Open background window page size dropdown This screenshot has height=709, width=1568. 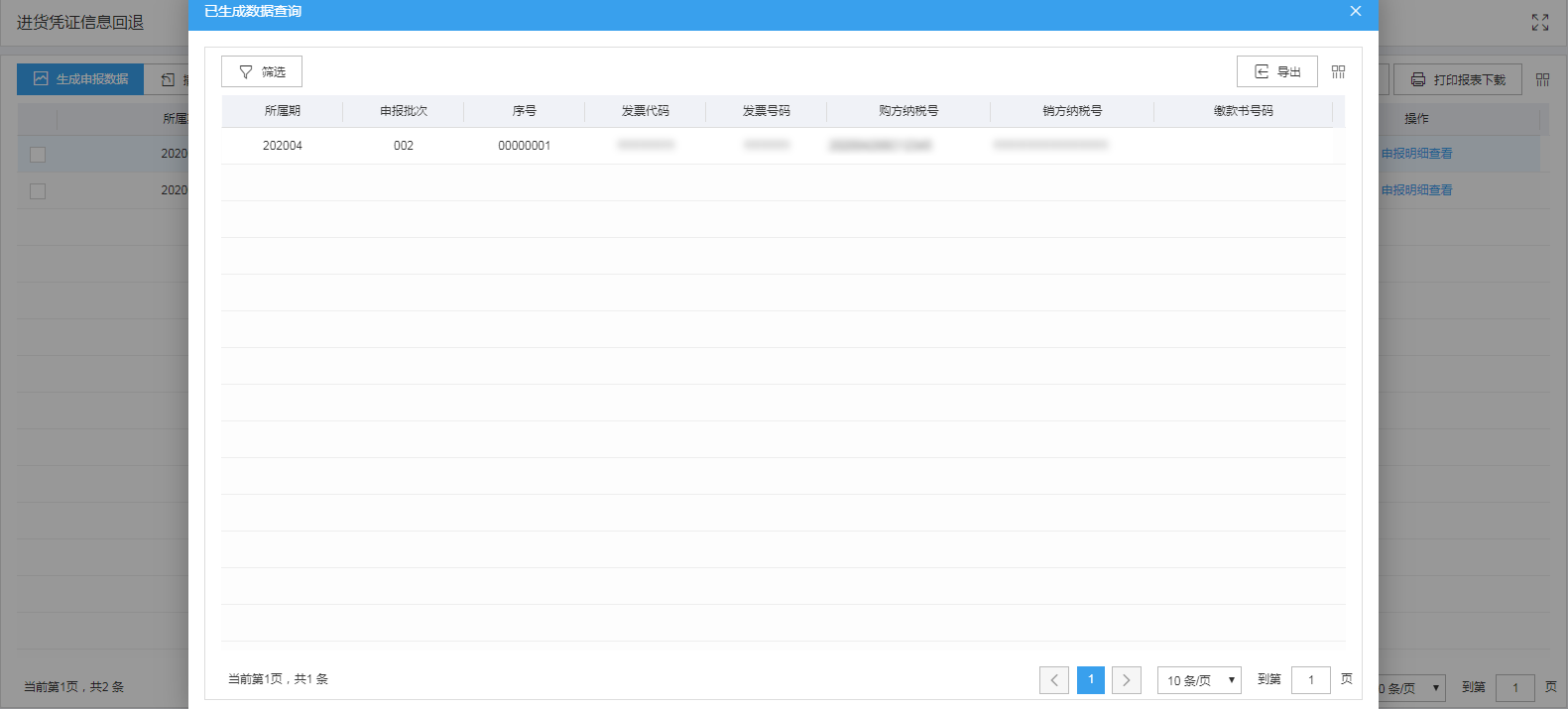click(1411, 688)
